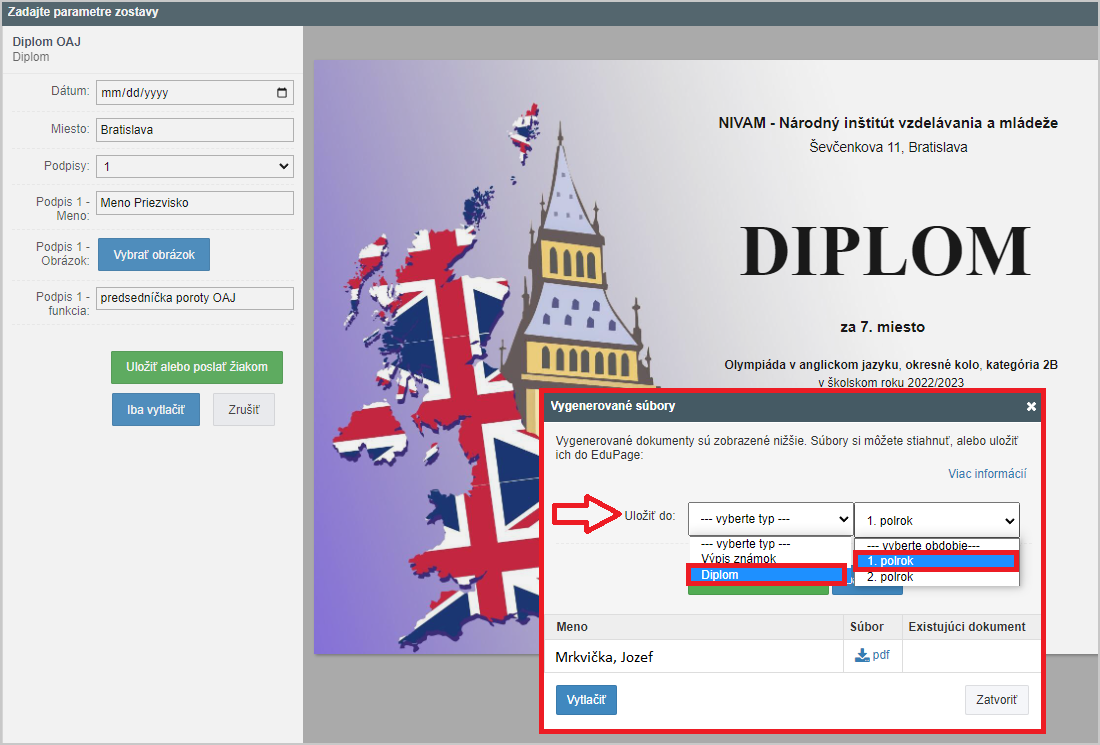1100x745 pixels.
Task: Select Výpis známok option
Action: pyautogui.click(x=739, y=559)
